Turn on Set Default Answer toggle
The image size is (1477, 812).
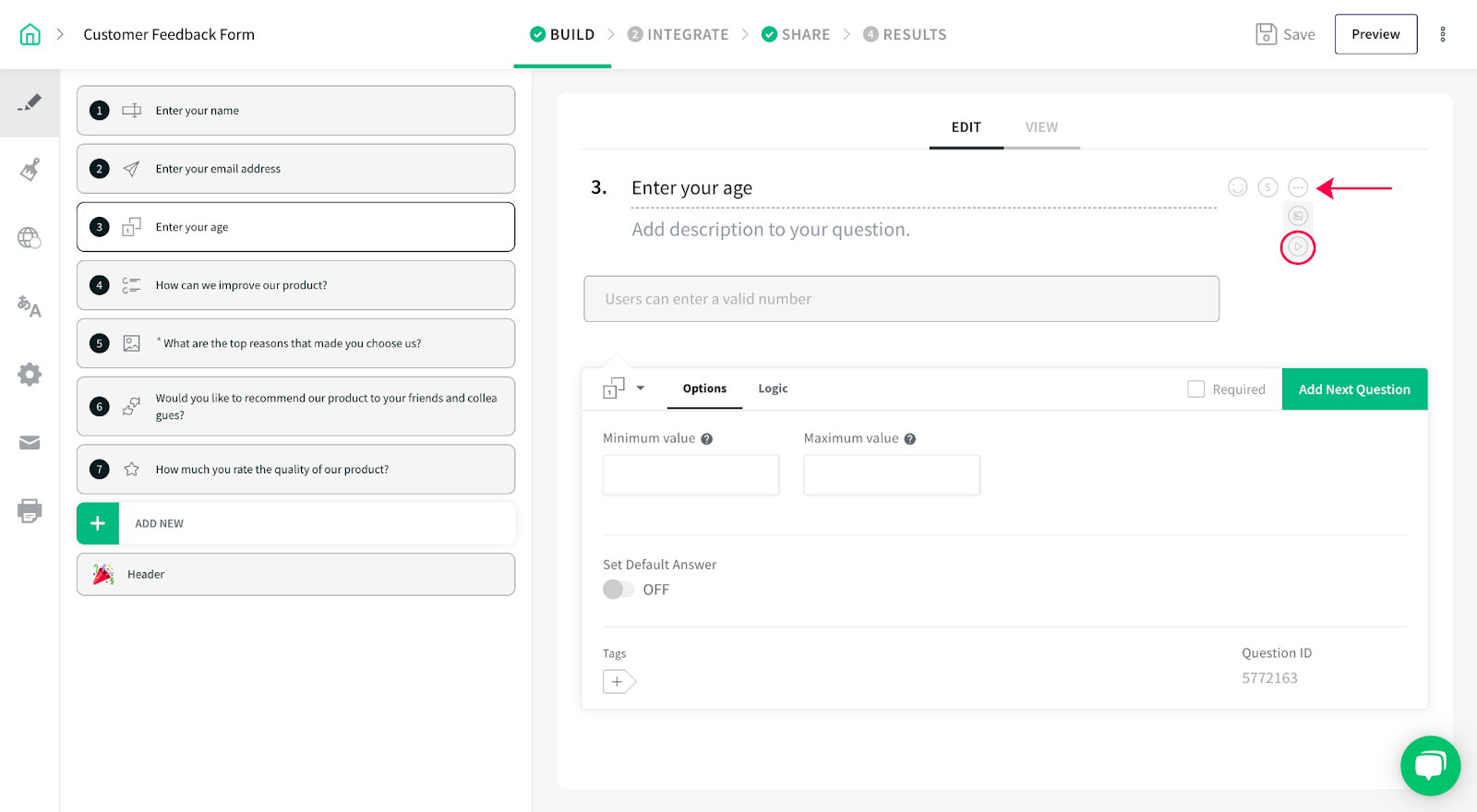click(x=618, y=590)
